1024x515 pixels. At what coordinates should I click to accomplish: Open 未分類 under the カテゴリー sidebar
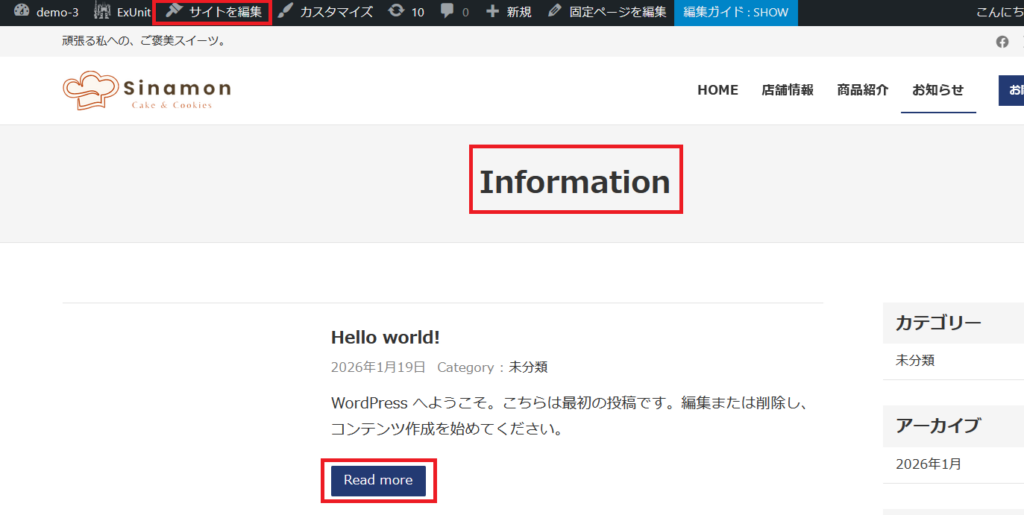[x=915, y=360]
